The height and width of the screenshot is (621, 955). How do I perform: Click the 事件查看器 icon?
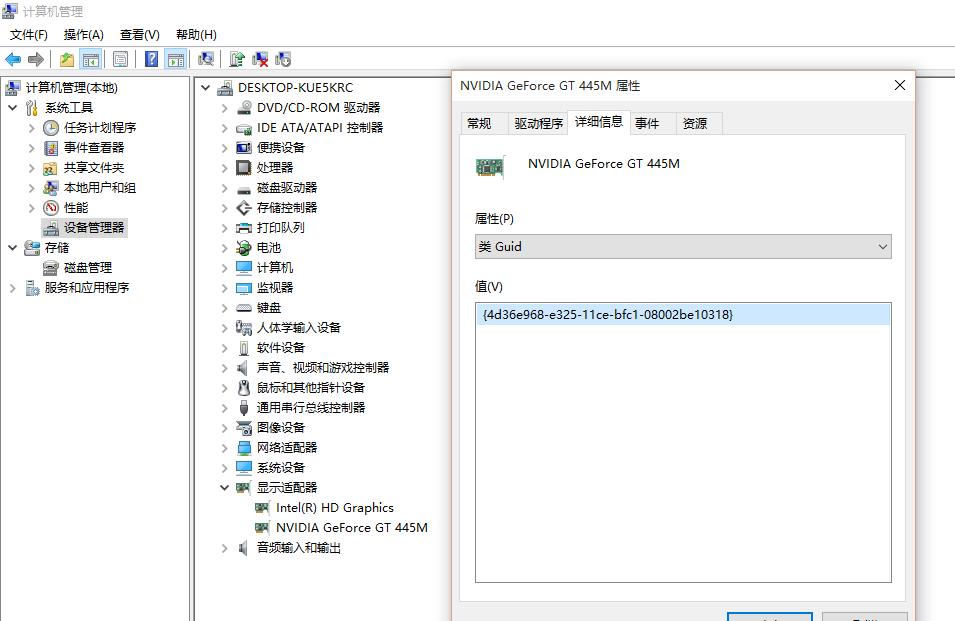click(x=51, y=148)
